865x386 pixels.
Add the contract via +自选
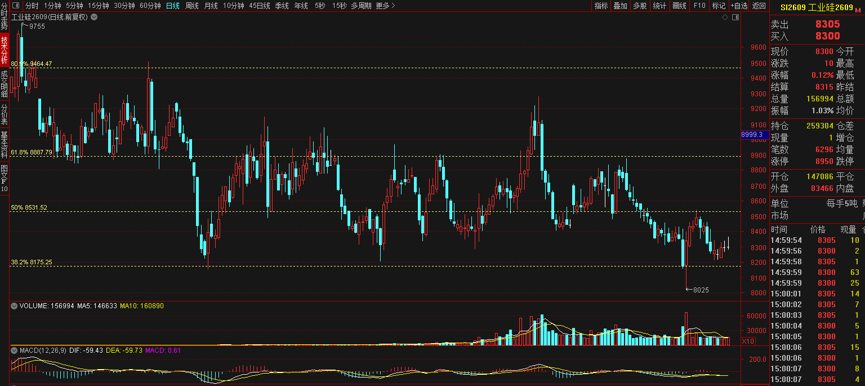coord(739,6)
